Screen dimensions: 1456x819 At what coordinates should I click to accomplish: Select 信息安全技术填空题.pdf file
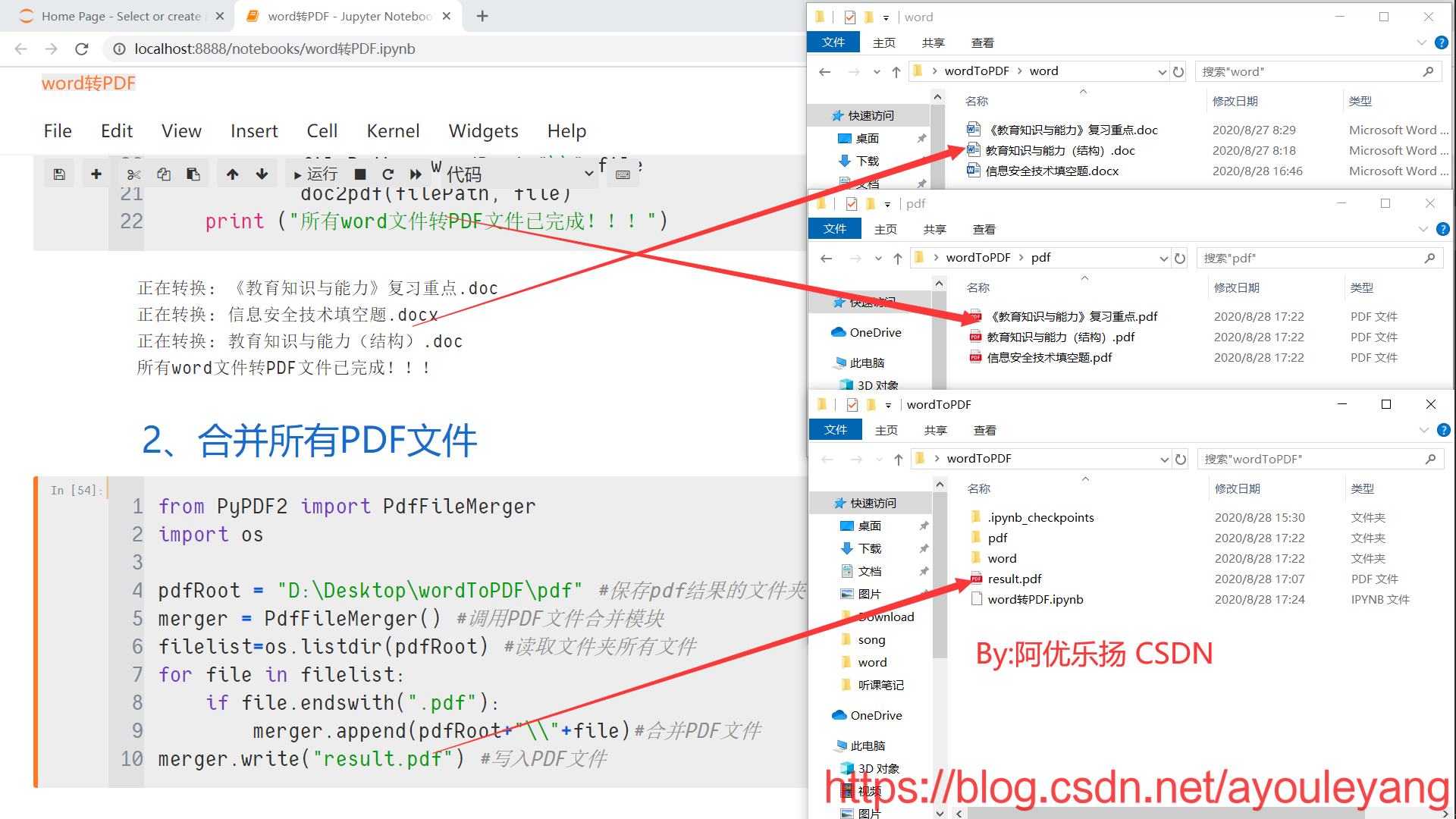pos(1050,358)
